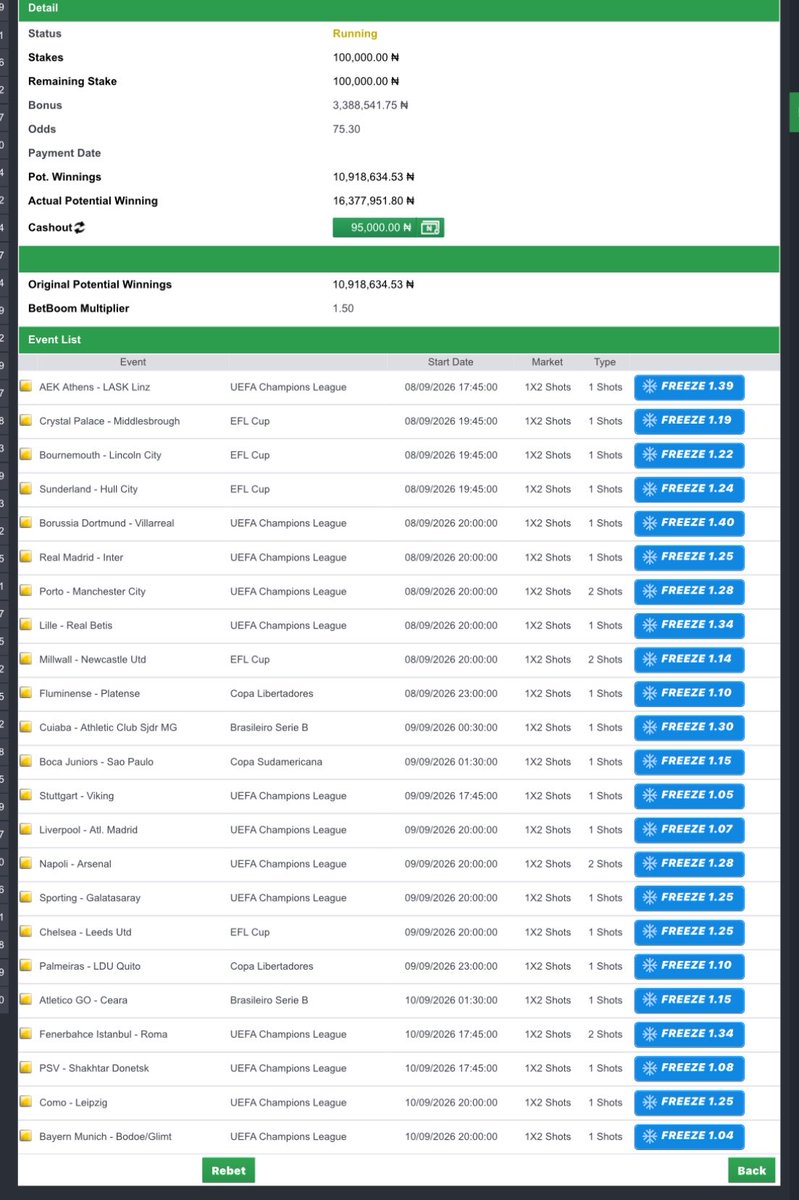Click yellow status icon beside Chelsea - Leeds Utd
Viewport: 799px width, 1200px height.
(x=26, y=932)
